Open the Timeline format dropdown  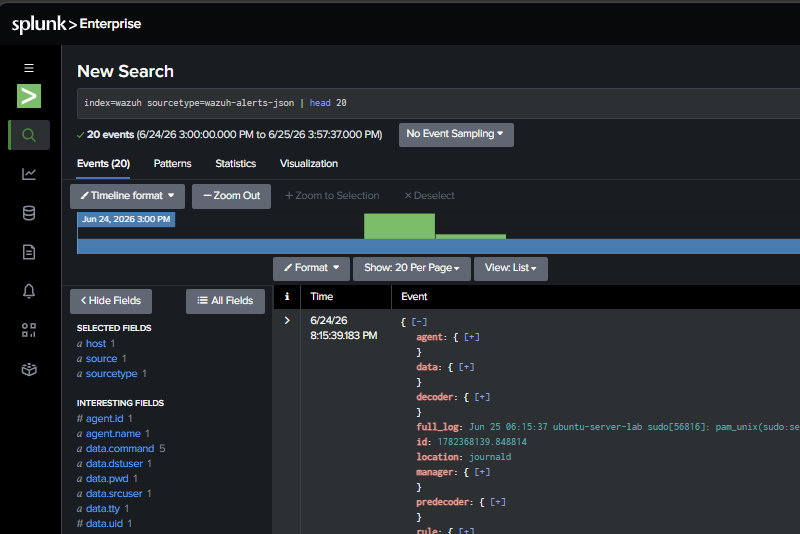pyautogui.click(x=127, y=196)
